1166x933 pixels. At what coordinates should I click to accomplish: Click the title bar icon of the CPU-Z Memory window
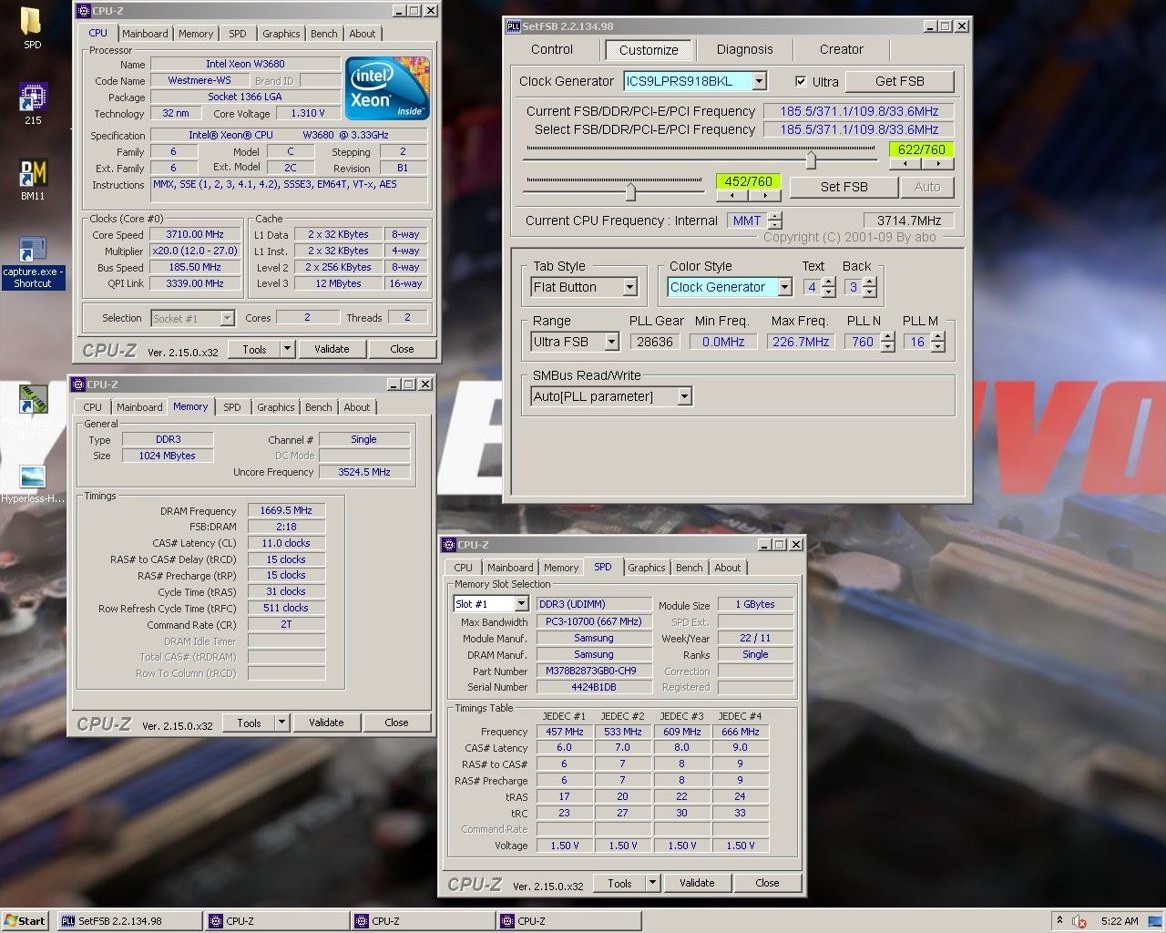click(78, 384)
